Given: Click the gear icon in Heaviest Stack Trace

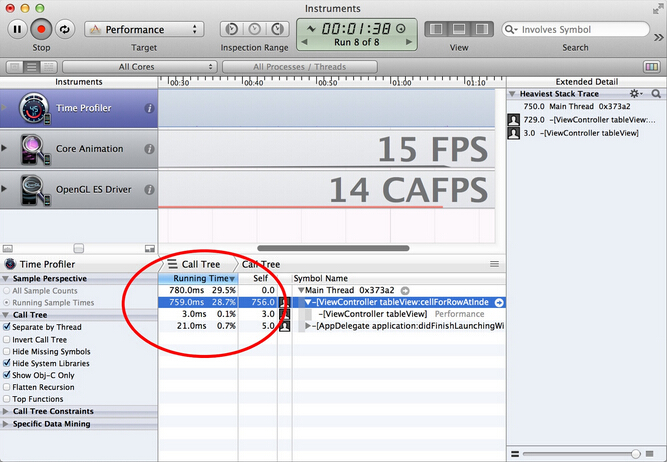Looking at the screenshot, I should coord(635,93).
